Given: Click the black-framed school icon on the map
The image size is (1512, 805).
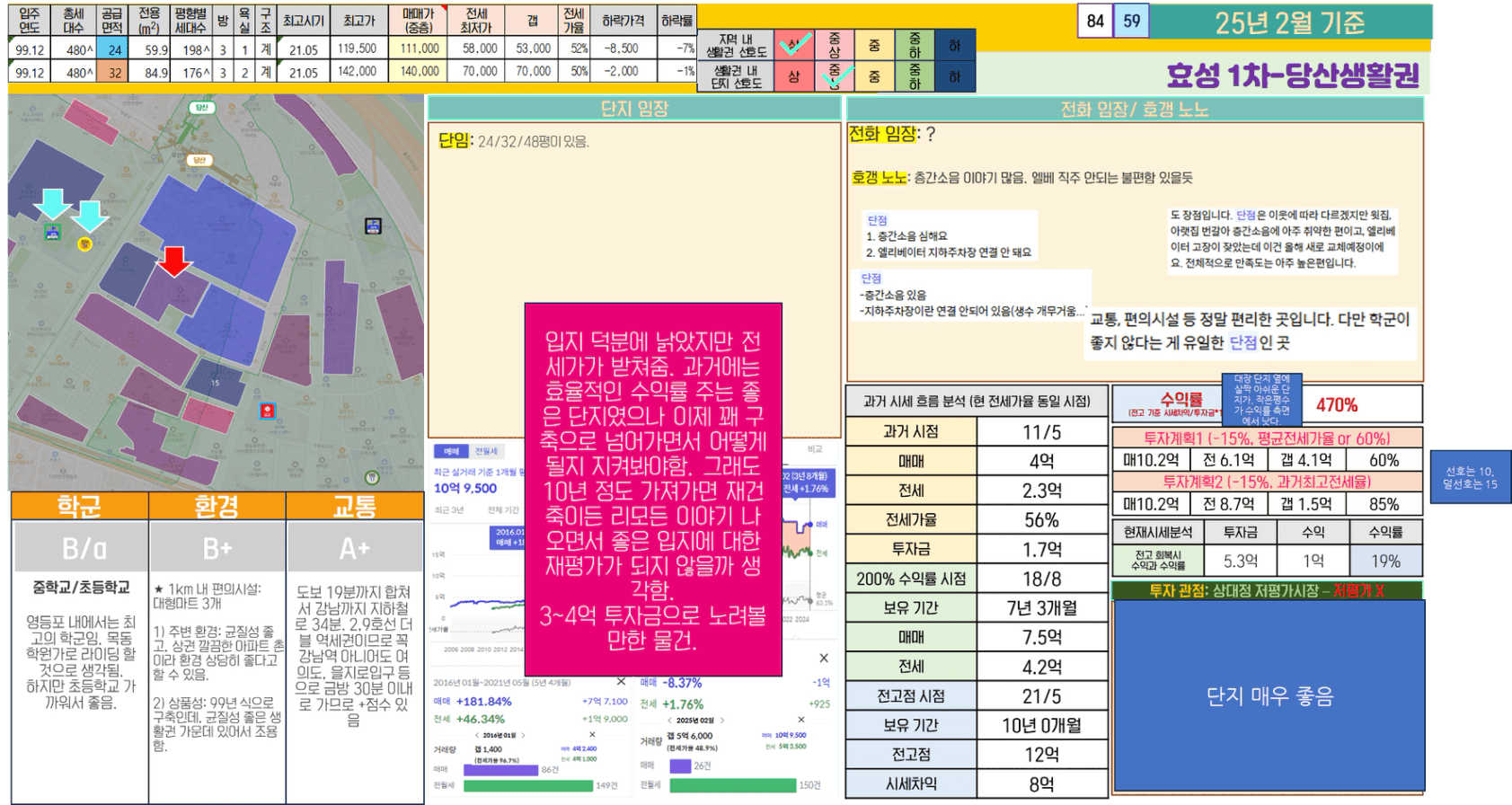Looking at the screenshot, I should tap(373, 226).
